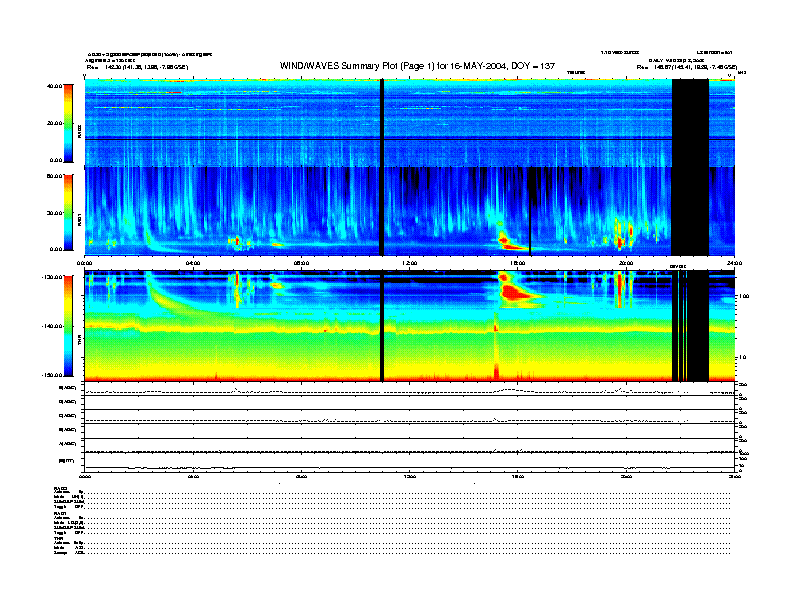
Task: Click the top spectrogram color scale bar
Action: [68, 122]
